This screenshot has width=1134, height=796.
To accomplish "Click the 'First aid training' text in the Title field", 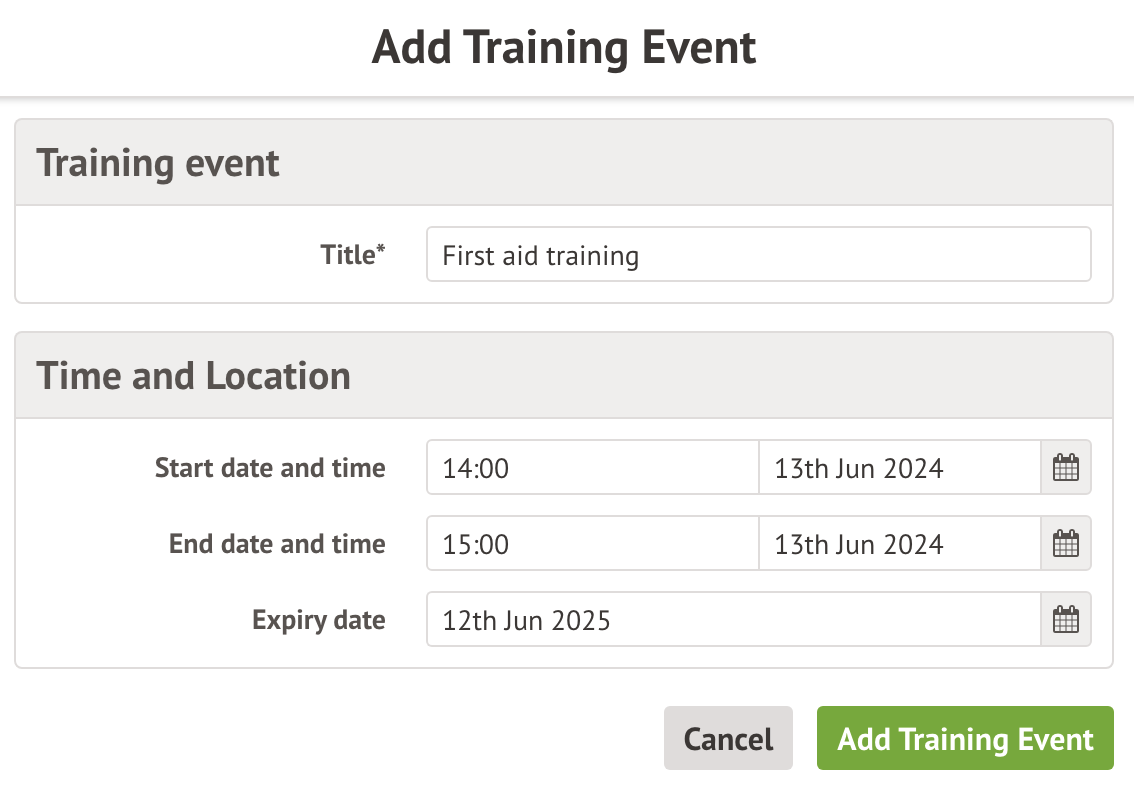I will 540,256.
